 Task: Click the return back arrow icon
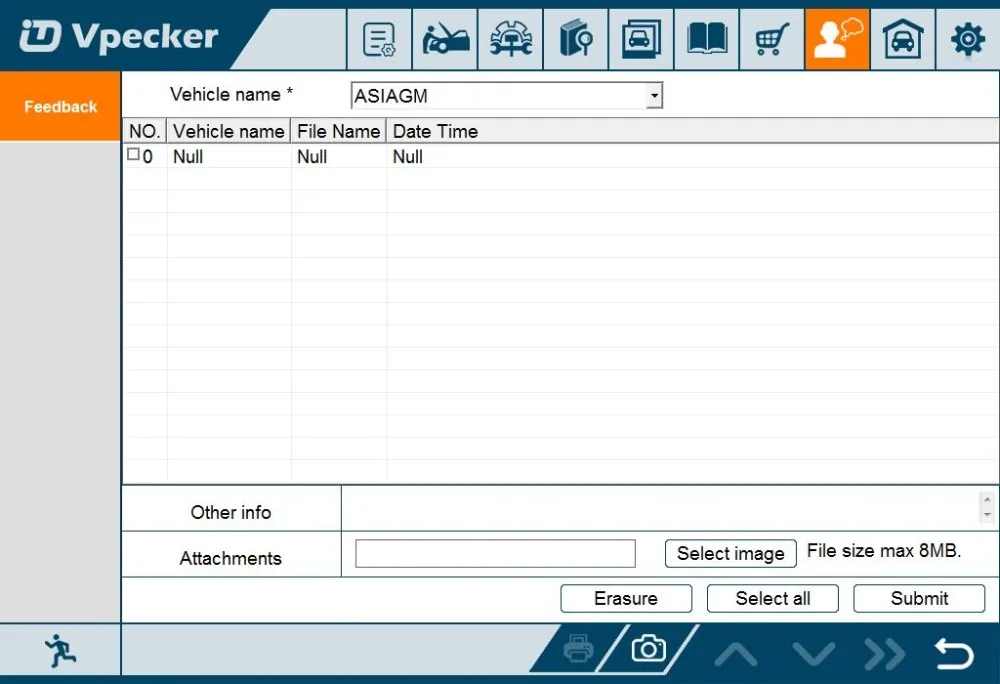[x=954, y=653]
